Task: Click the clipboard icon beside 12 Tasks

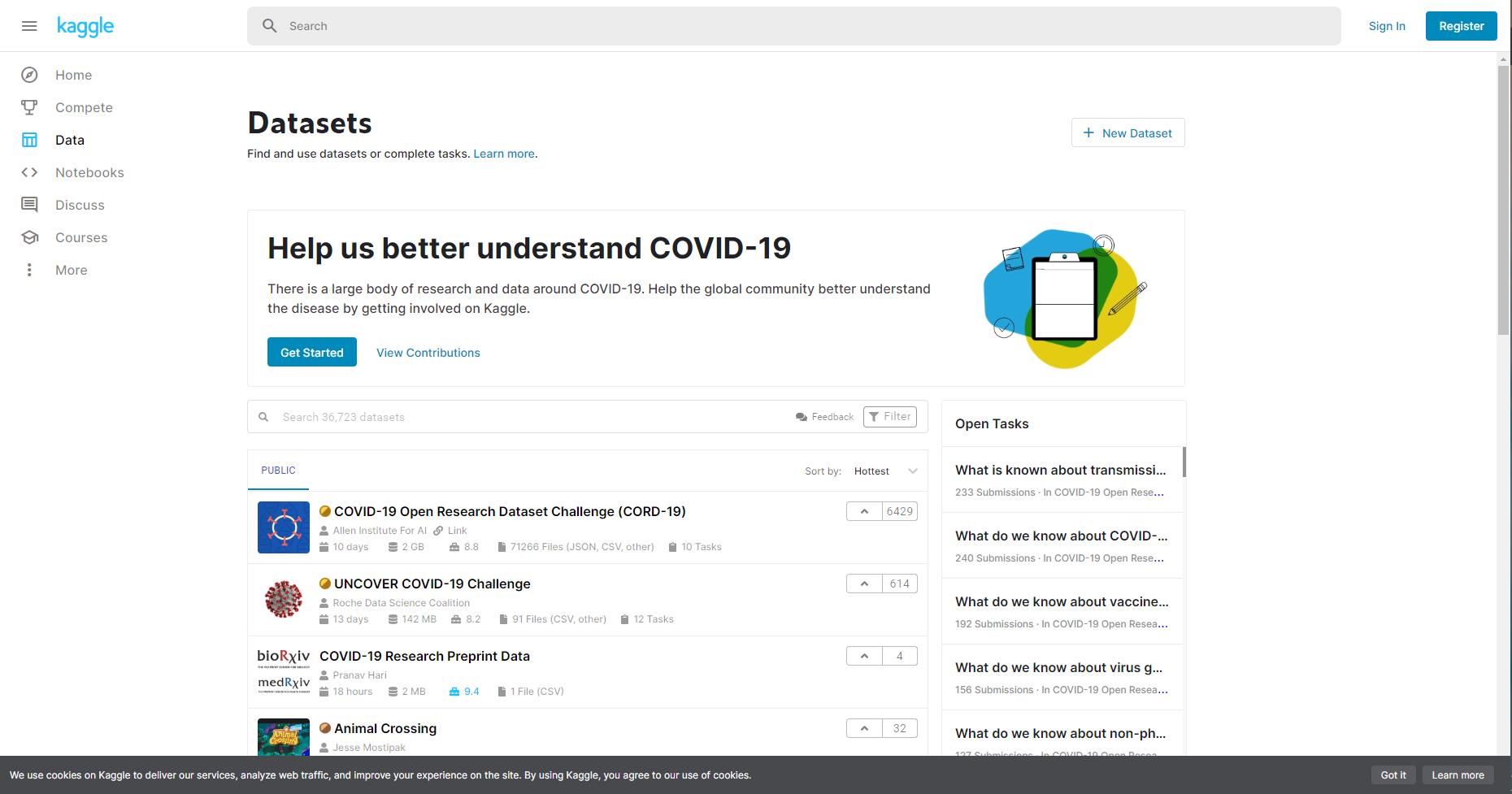Action: (625, 619)
